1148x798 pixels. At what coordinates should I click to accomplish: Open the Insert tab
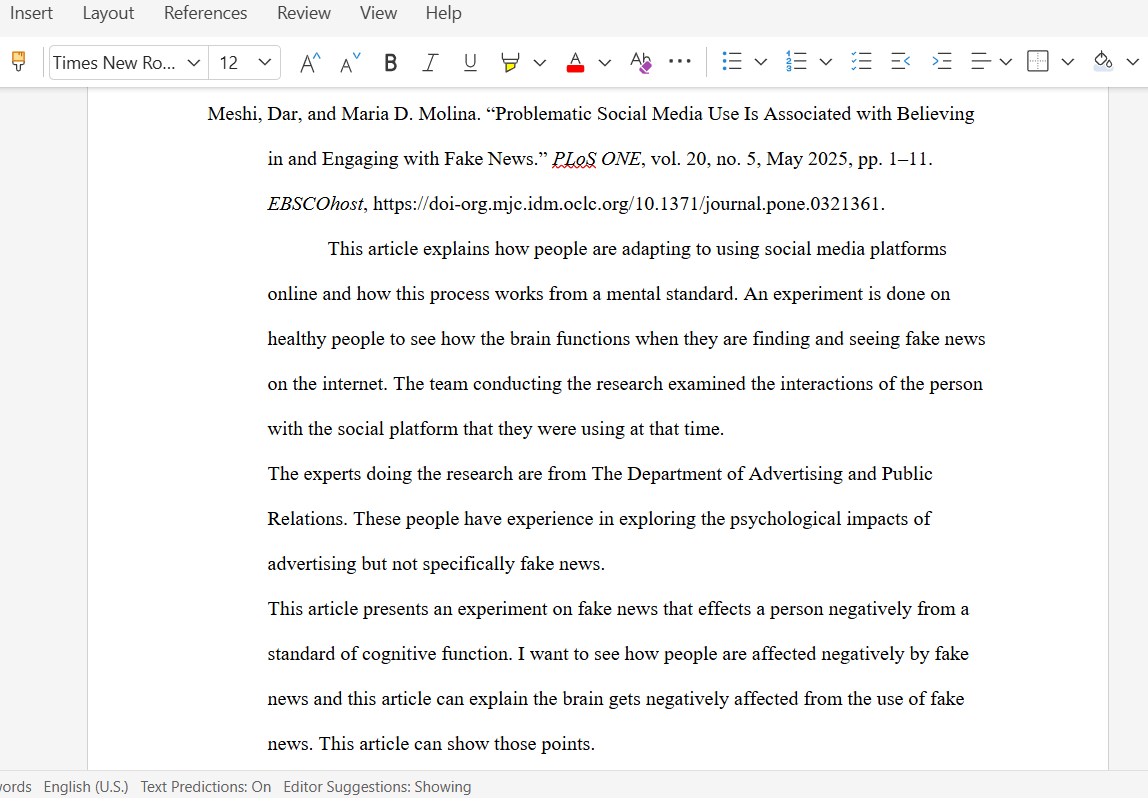pyautogui.click(x=31, y=13)
